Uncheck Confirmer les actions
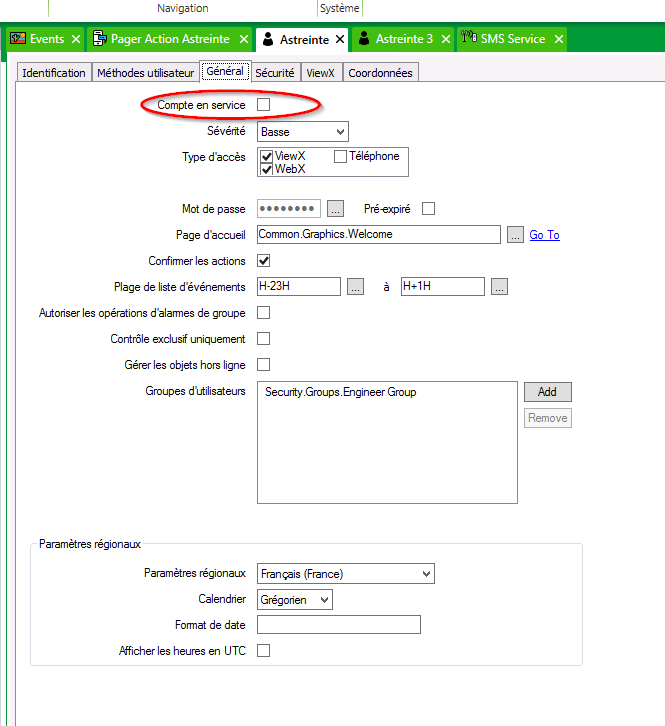The image size is (665, 726). point(264,261)
